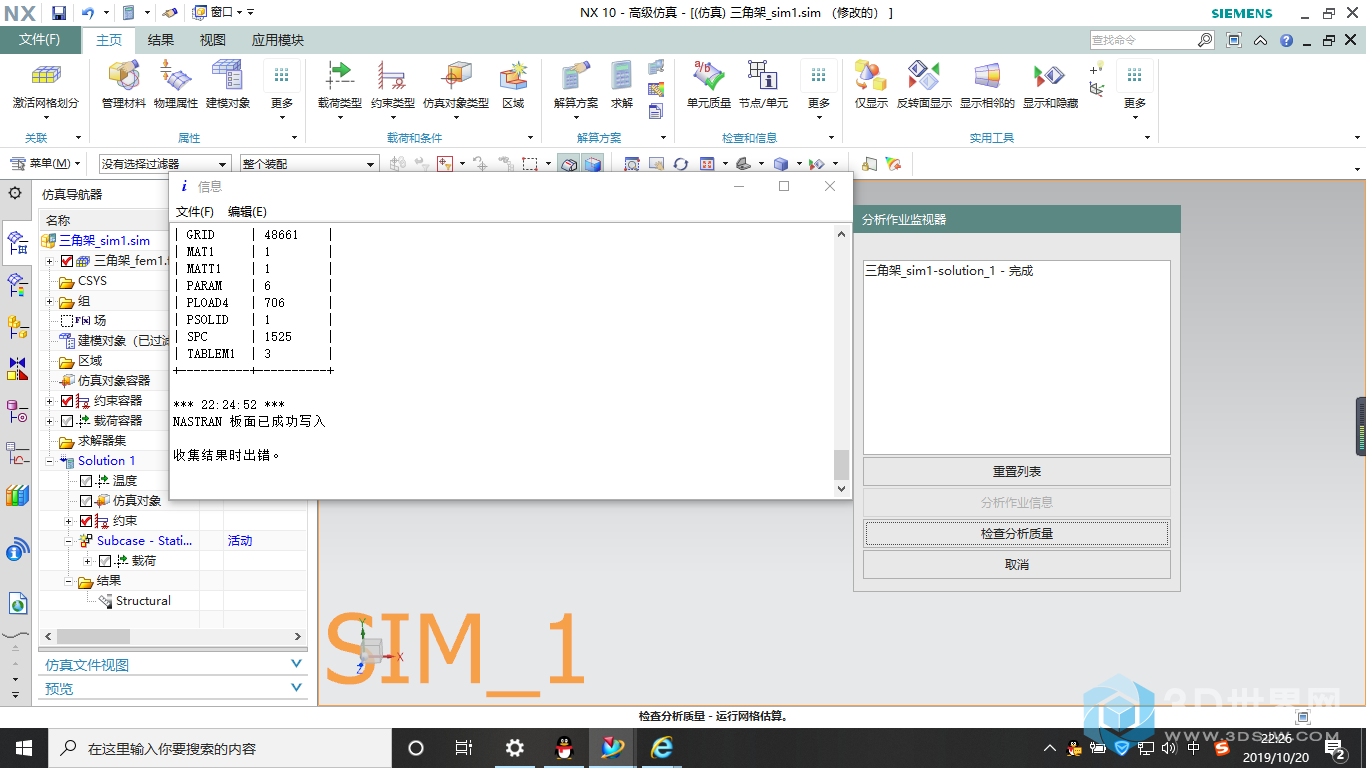Click 信息 window vertical scrollbar thumb
The image size is (1366, 768).
[842, 465]
